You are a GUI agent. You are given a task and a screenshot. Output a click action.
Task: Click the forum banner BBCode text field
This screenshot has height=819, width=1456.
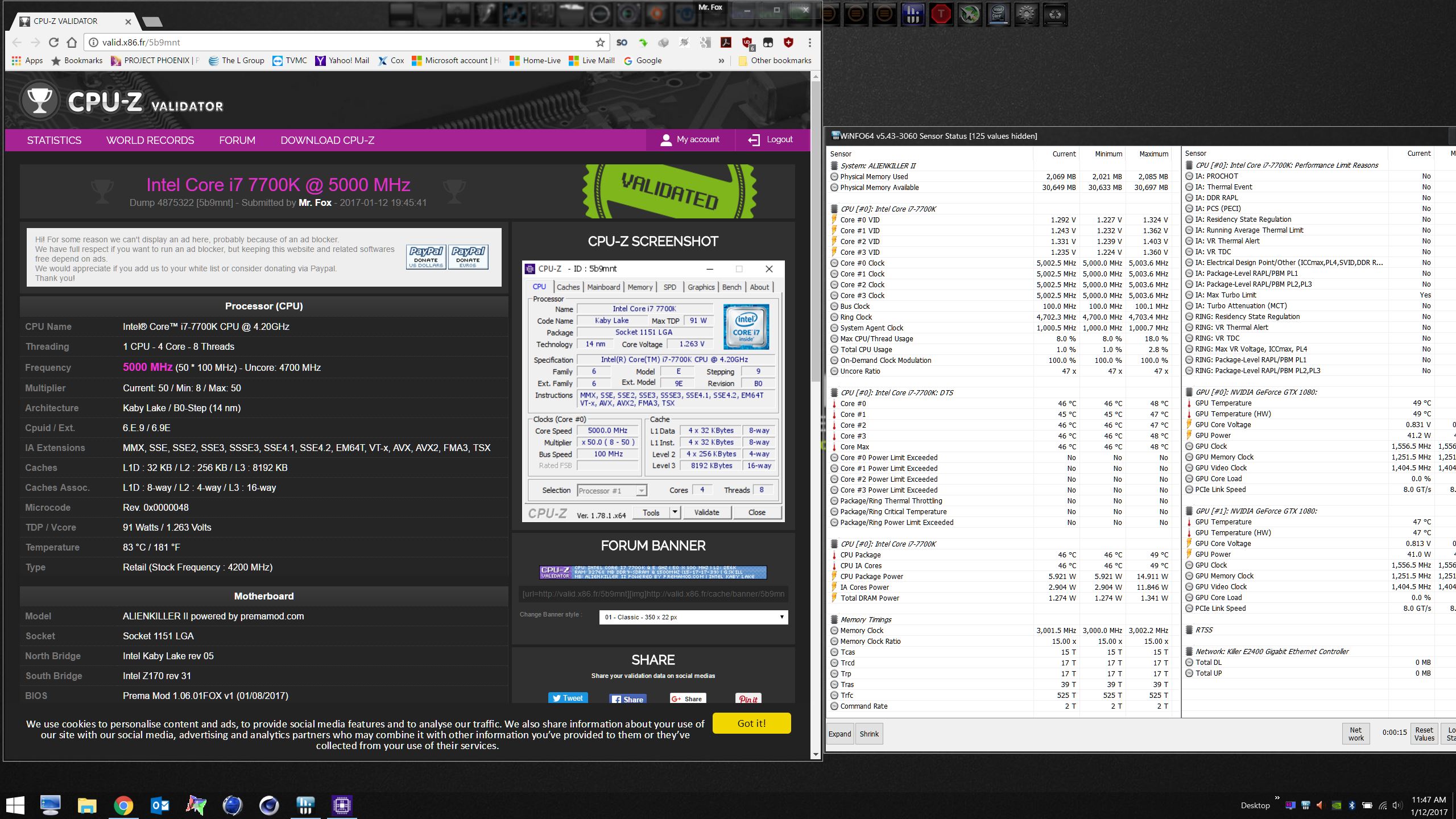click(653, 594)
